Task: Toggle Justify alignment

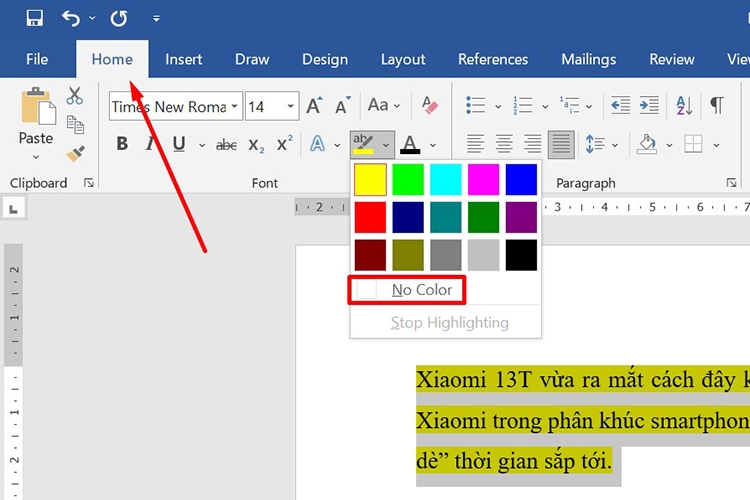Action: pyautogui.click(x=561, y=144)
